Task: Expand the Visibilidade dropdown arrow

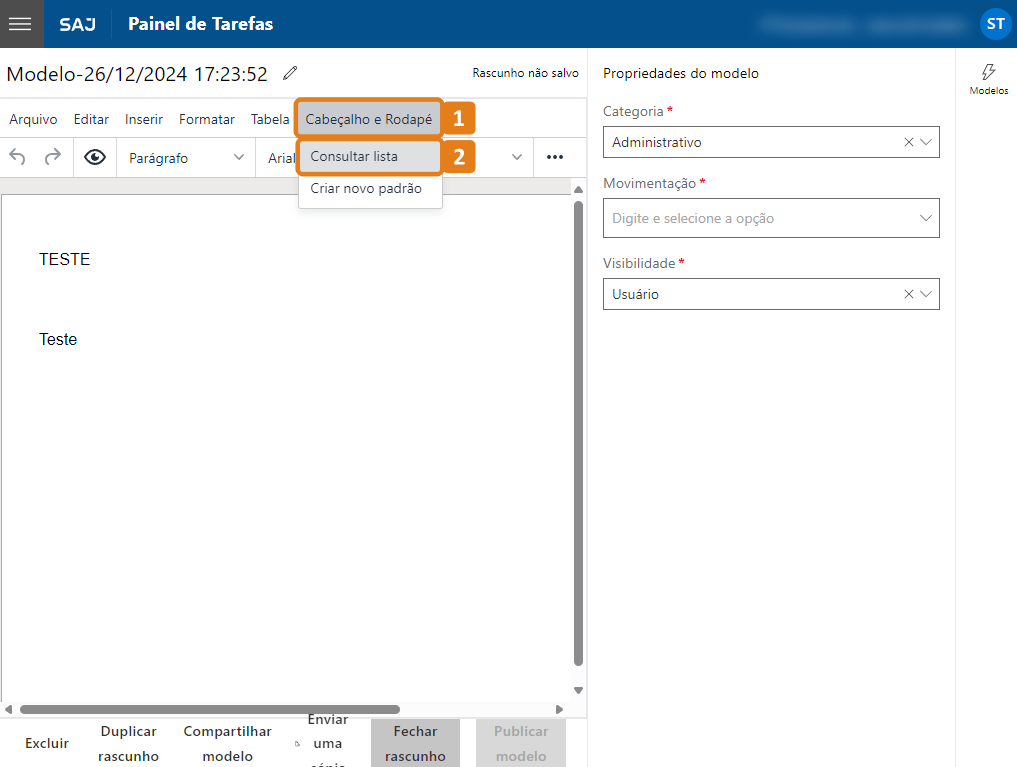Action: pos(926,294)
